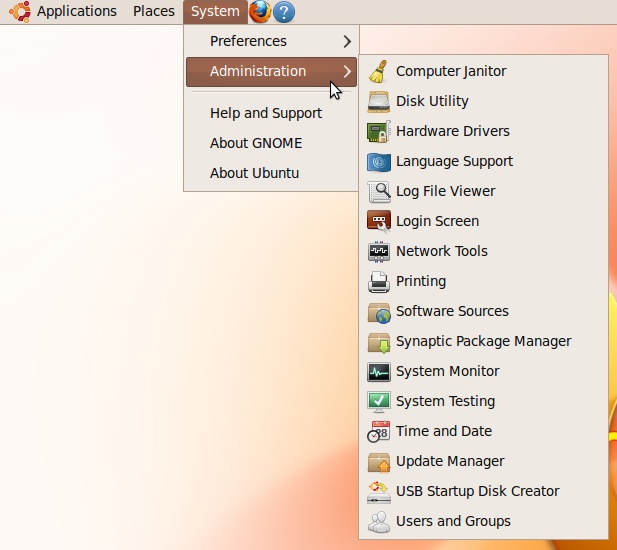Click the Ubuntu logo in the panel

[20, 11]
